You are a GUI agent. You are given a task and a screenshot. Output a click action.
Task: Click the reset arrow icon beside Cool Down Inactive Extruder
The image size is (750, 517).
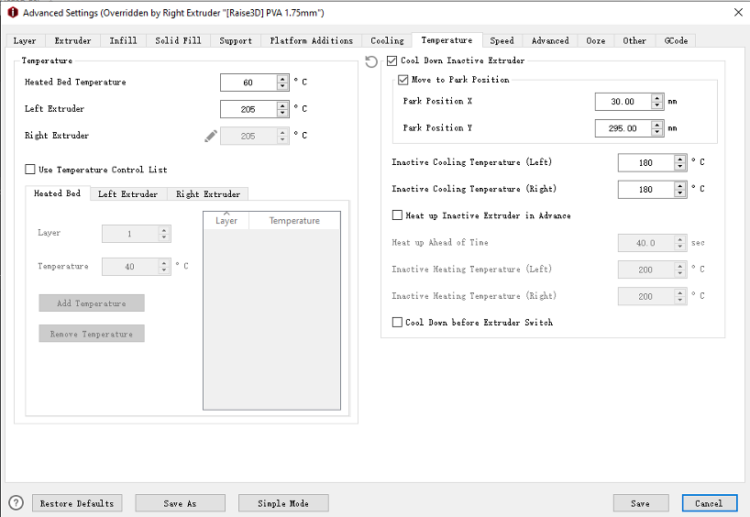click(372, 62)
